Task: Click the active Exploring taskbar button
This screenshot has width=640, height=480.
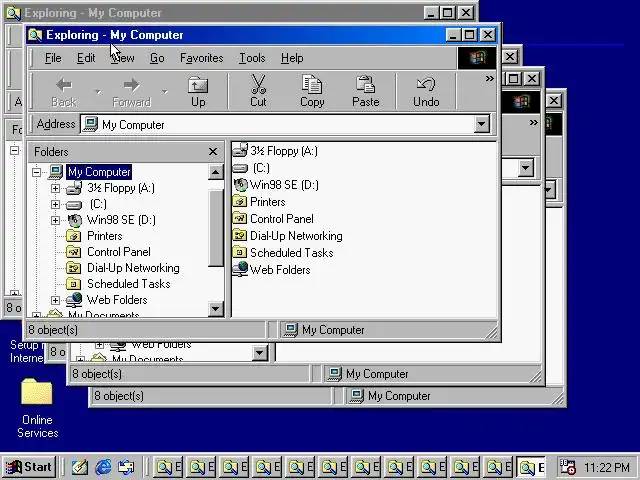Action: point(532,467)
